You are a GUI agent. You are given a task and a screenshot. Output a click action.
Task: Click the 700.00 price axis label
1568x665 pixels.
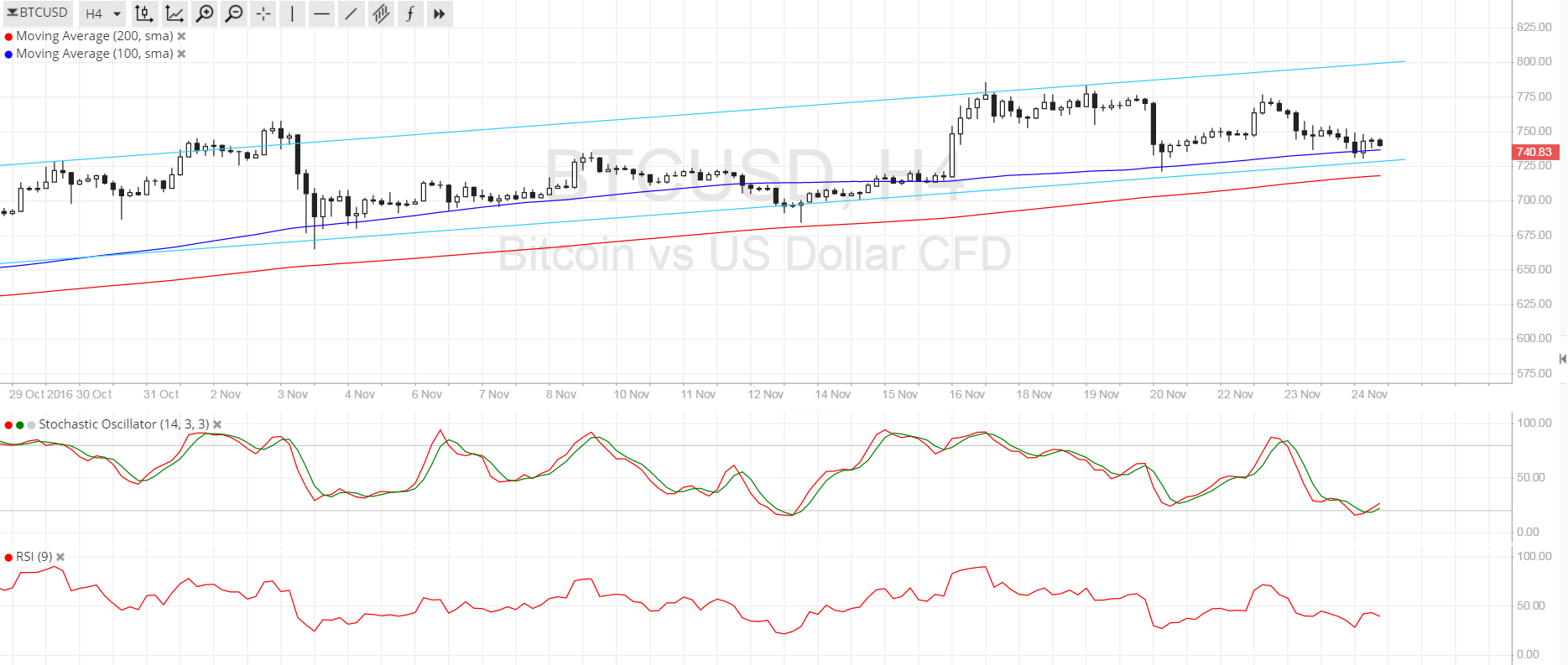coord(1534,200)
